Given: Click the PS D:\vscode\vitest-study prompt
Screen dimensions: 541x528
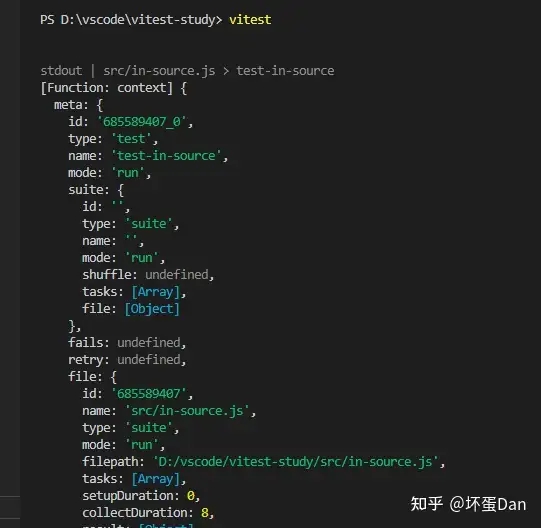Looking at the screenshot, I should 131,20.
